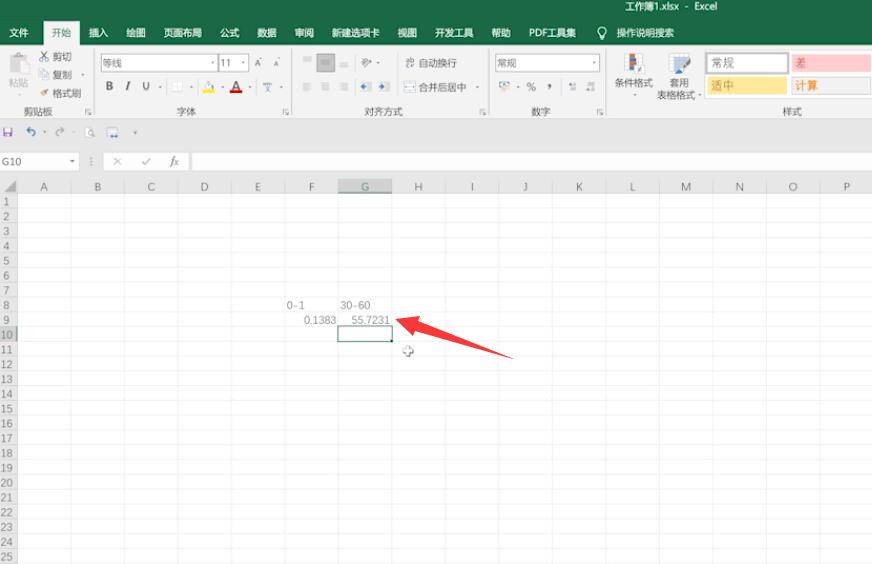Save the workbook from quick access toolbar

(8, 132)
